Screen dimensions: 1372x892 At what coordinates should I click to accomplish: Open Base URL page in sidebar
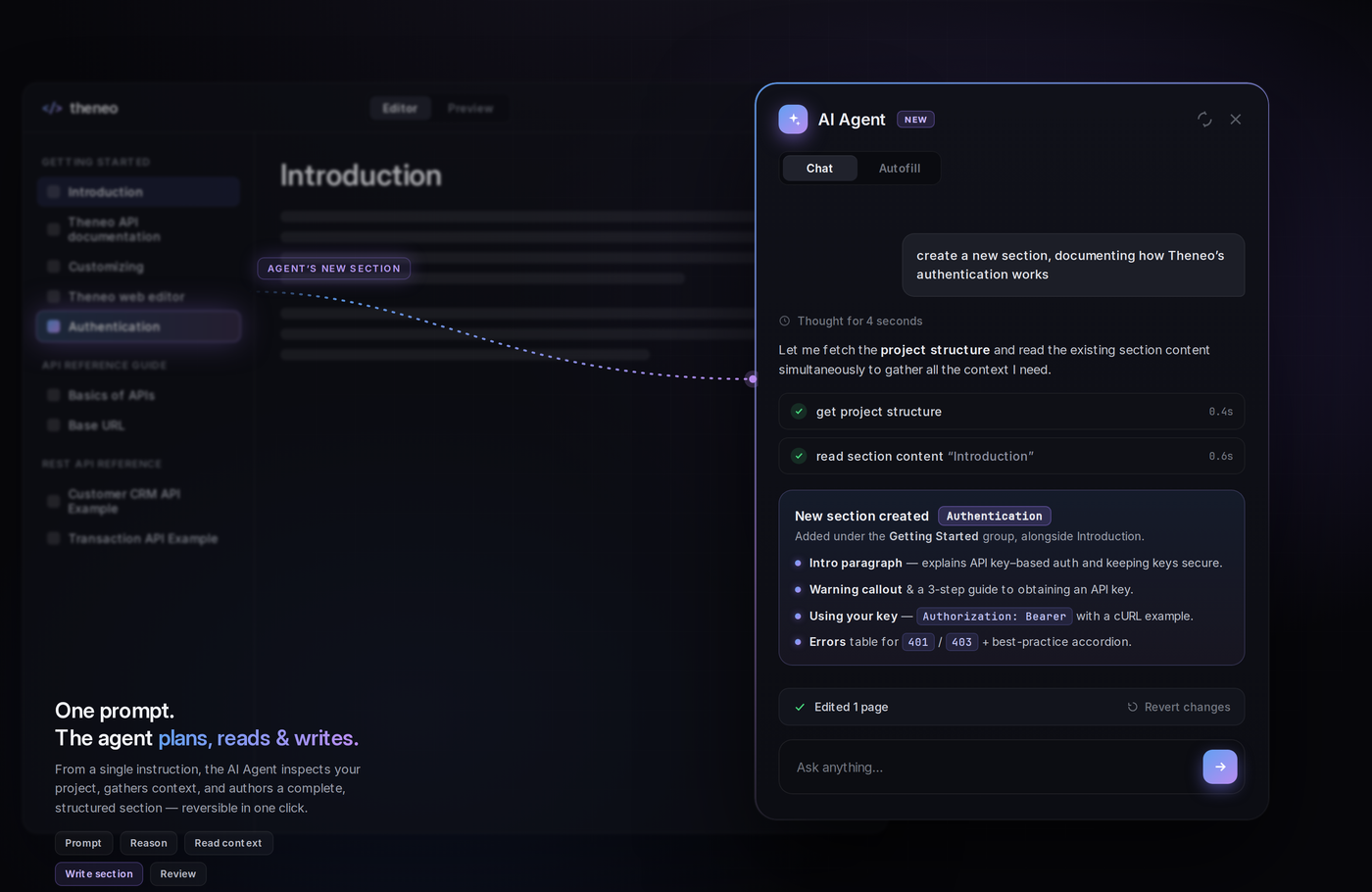click(x=138, y=425)
